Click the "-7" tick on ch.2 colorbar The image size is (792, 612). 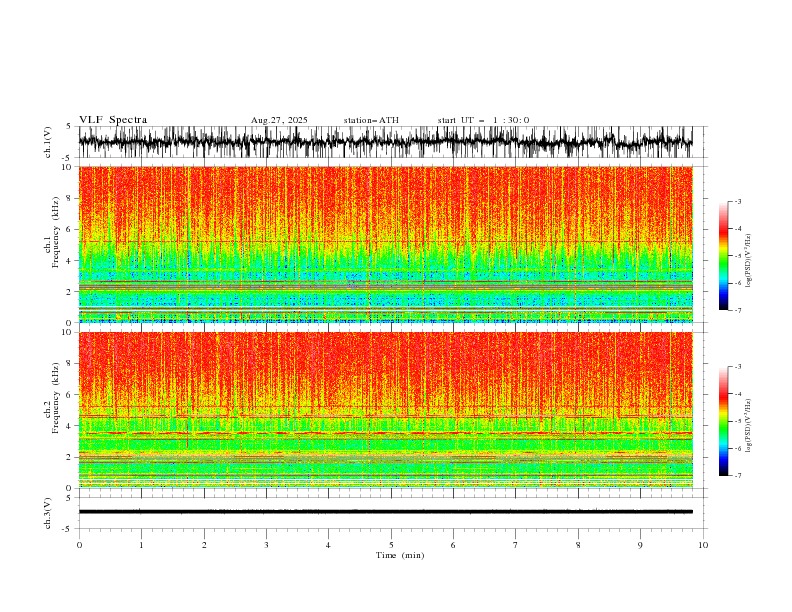click(x=737, y=475)
